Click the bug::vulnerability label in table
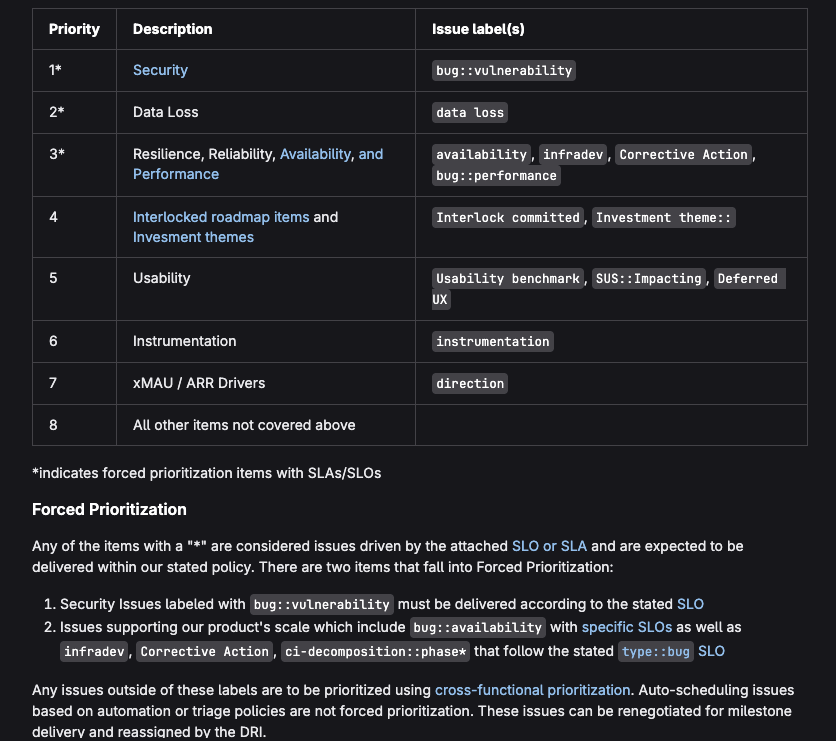This screenshot has height=741, width=836. tap(503, 70)
